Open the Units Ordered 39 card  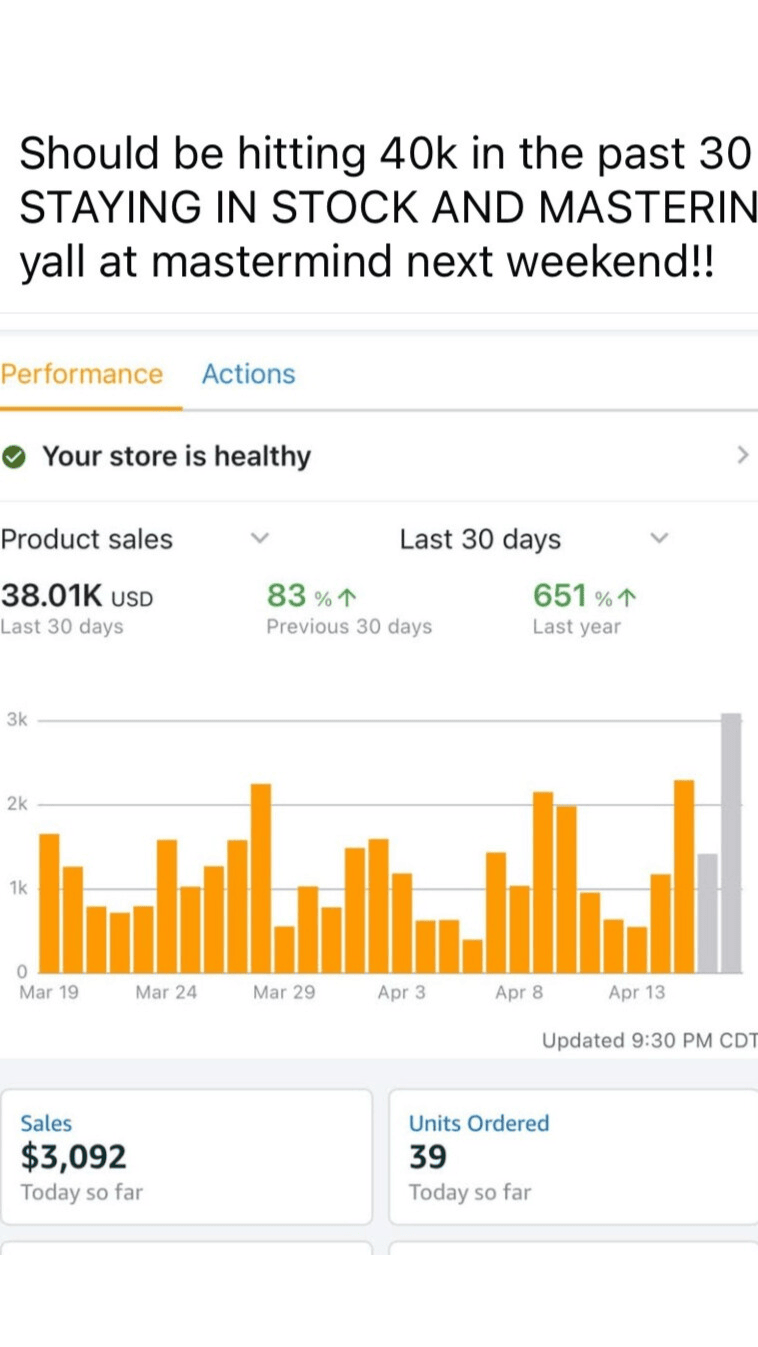(x=572, y=1156)
